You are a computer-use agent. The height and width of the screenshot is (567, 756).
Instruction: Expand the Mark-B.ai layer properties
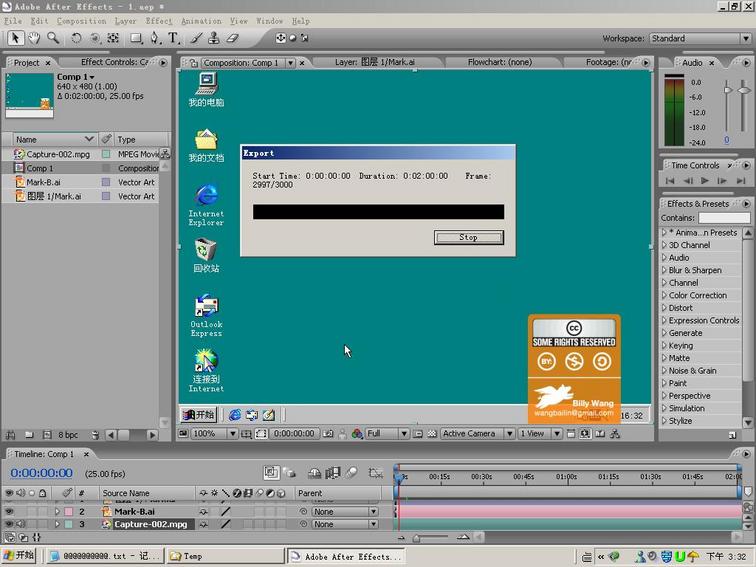point(57,512)
